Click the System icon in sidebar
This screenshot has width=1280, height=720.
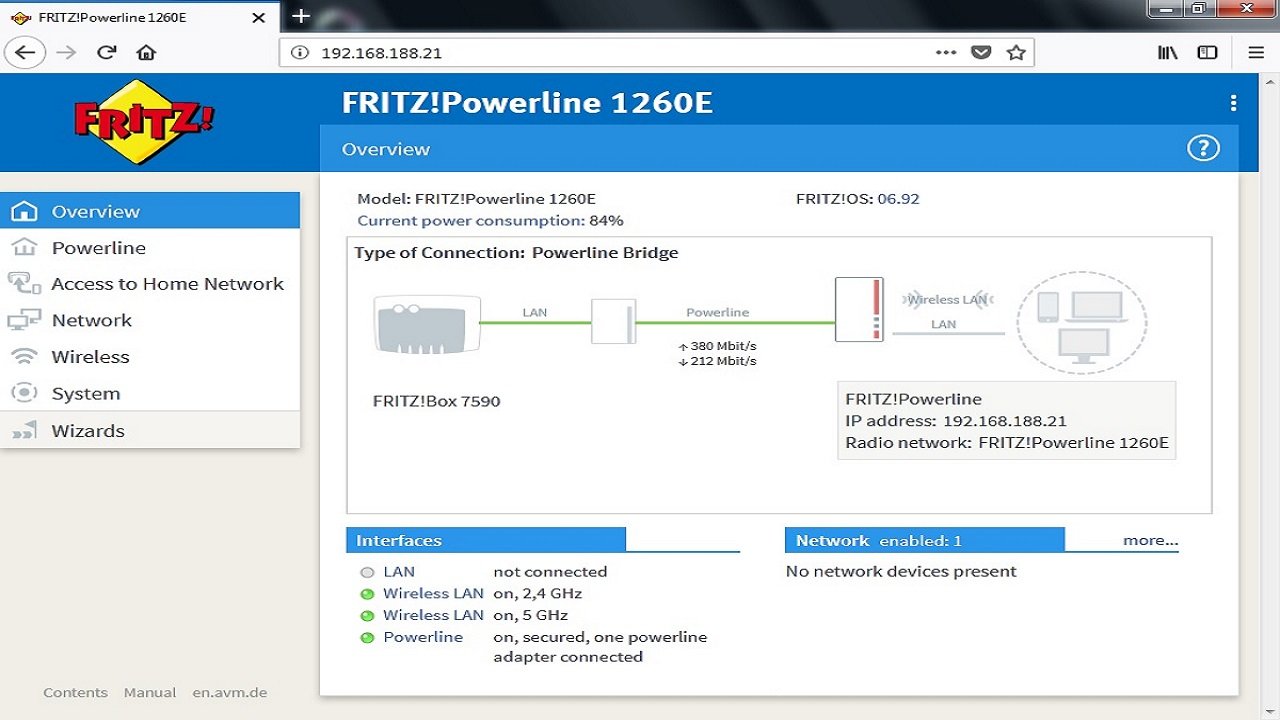click(x=24, y=394)
